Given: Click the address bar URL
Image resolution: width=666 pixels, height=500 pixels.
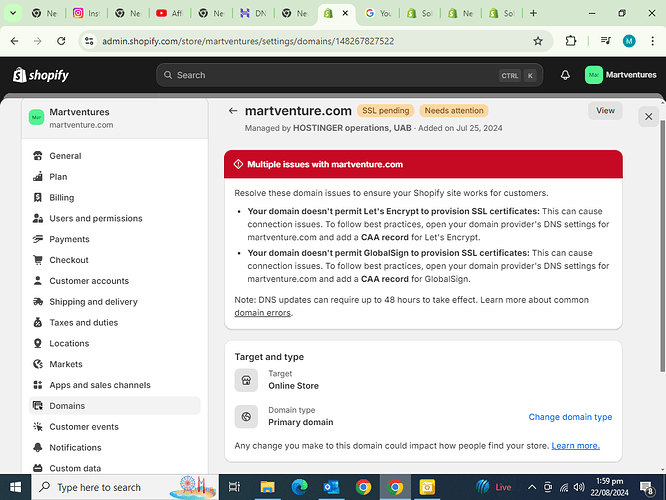Looking at the screenshot, I should [x=248, y=41].
